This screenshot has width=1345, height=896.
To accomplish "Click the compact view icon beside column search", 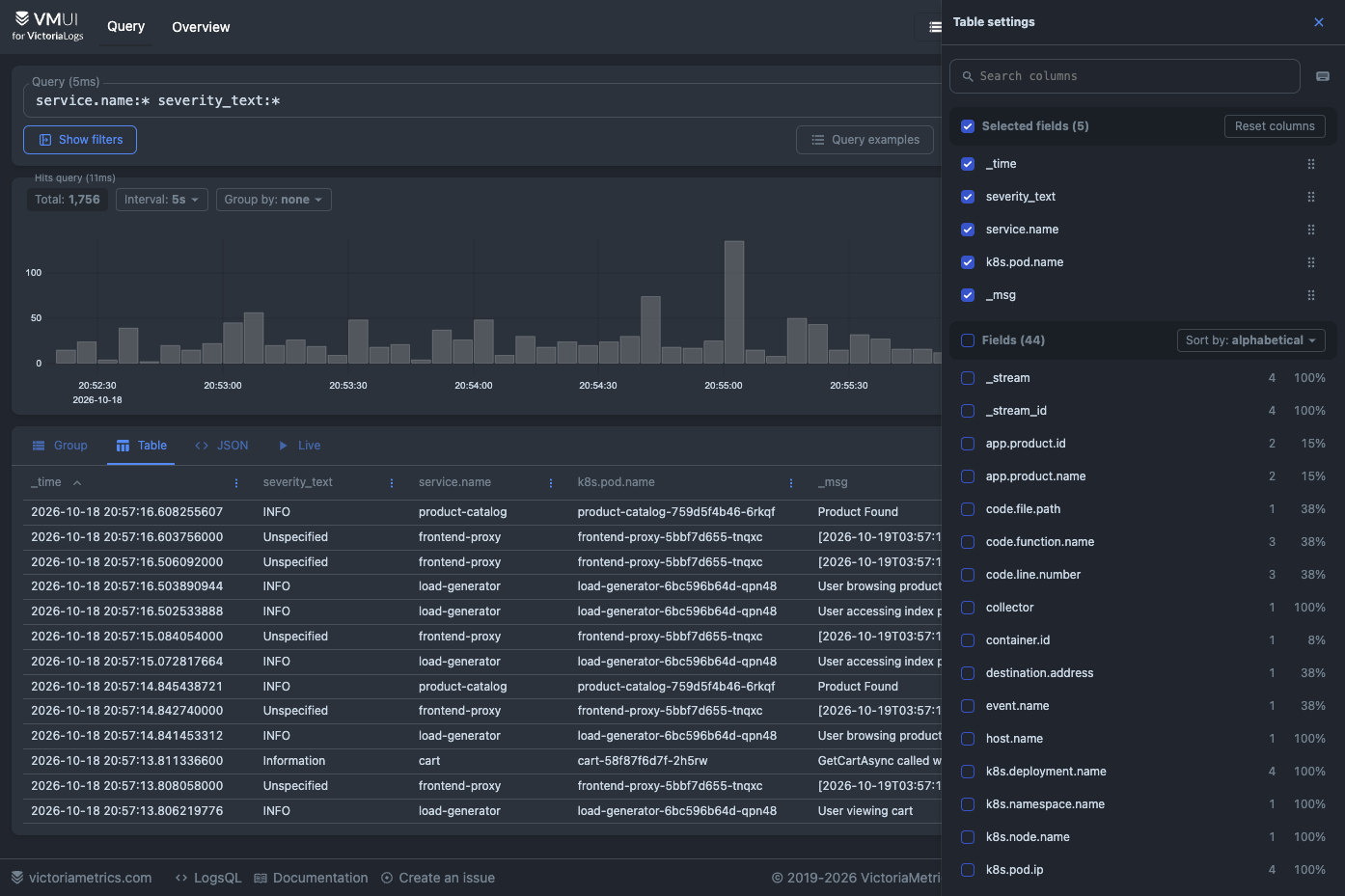I will [1323, 76].
